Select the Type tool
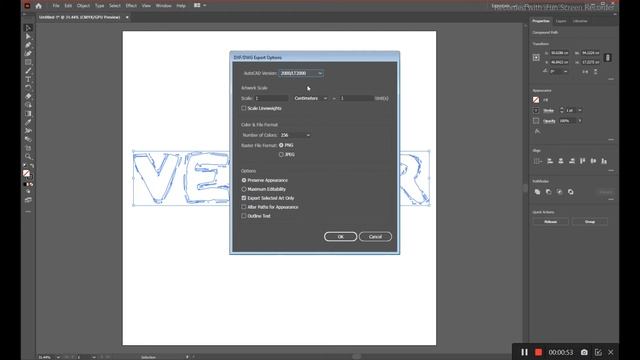Image resolution: width=640 pixels, height=360 pixels. click(28, 79)
